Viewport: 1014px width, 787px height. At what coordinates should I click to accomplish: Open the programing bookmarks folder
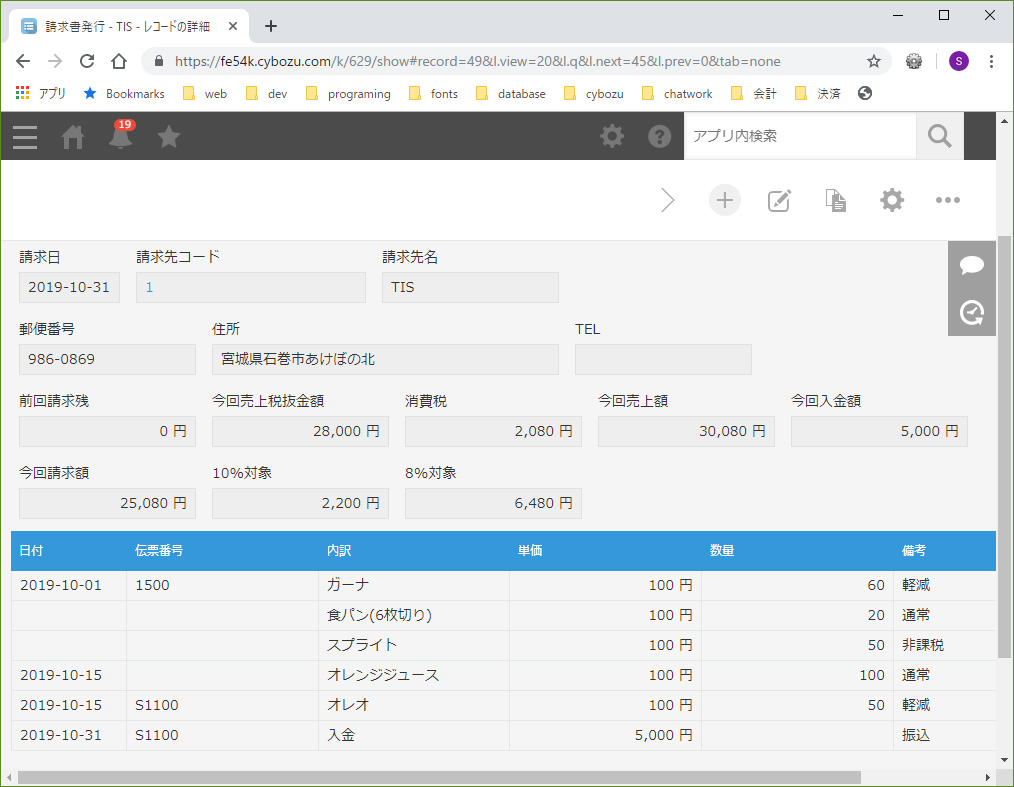tap(348, 94)
